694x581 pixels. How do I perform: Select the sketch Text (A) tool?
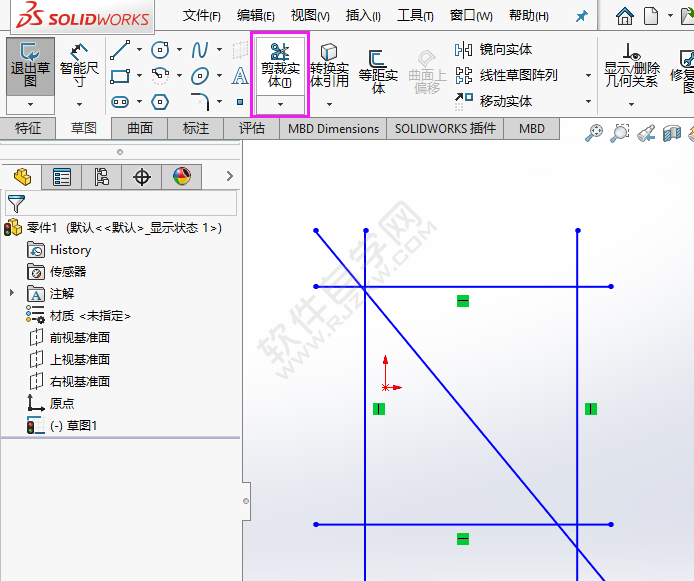[240, 76]
